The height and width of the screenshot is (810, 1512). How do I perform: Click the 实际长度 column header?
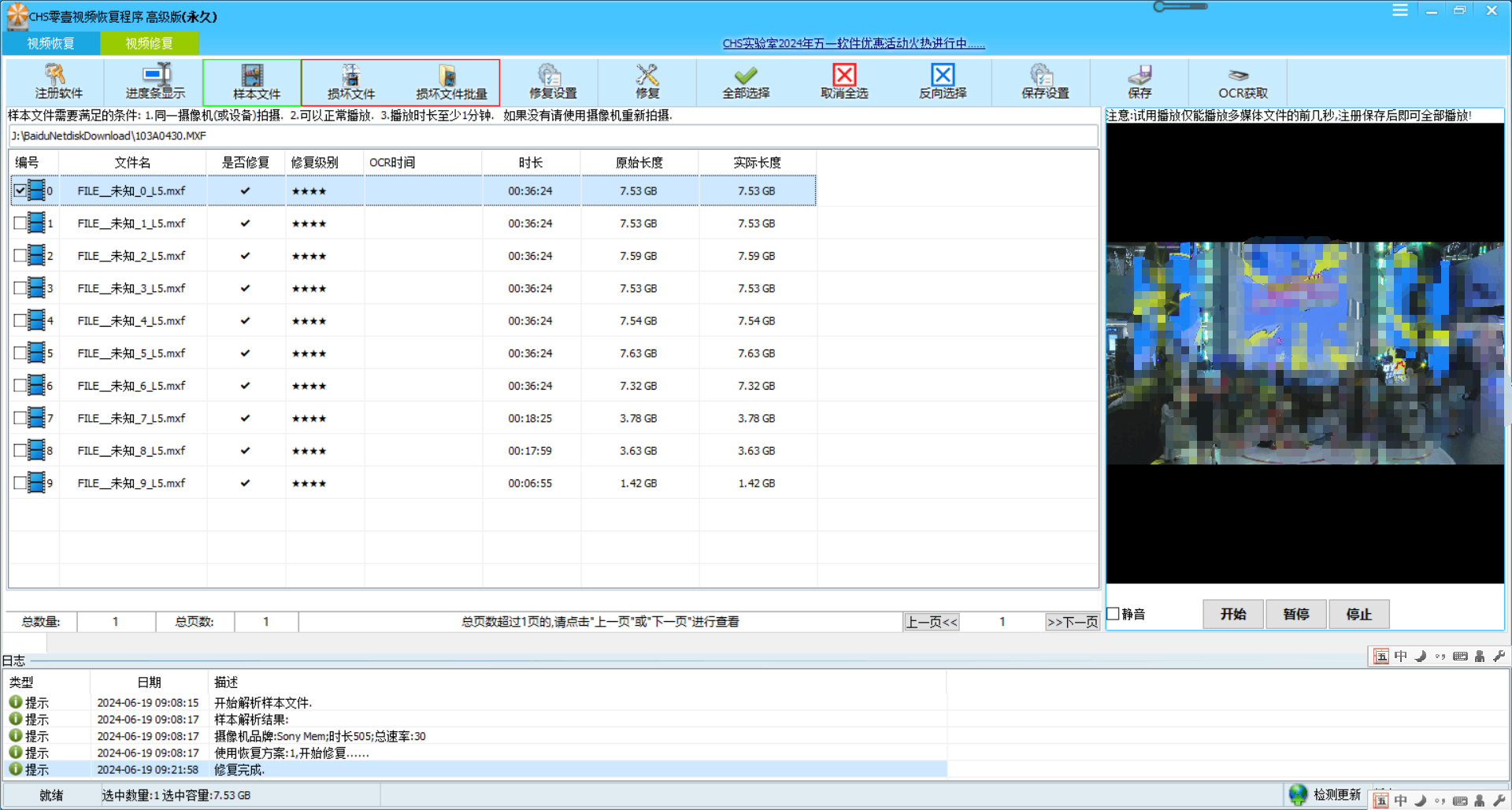pyautogui.click(x=758, y=162)
